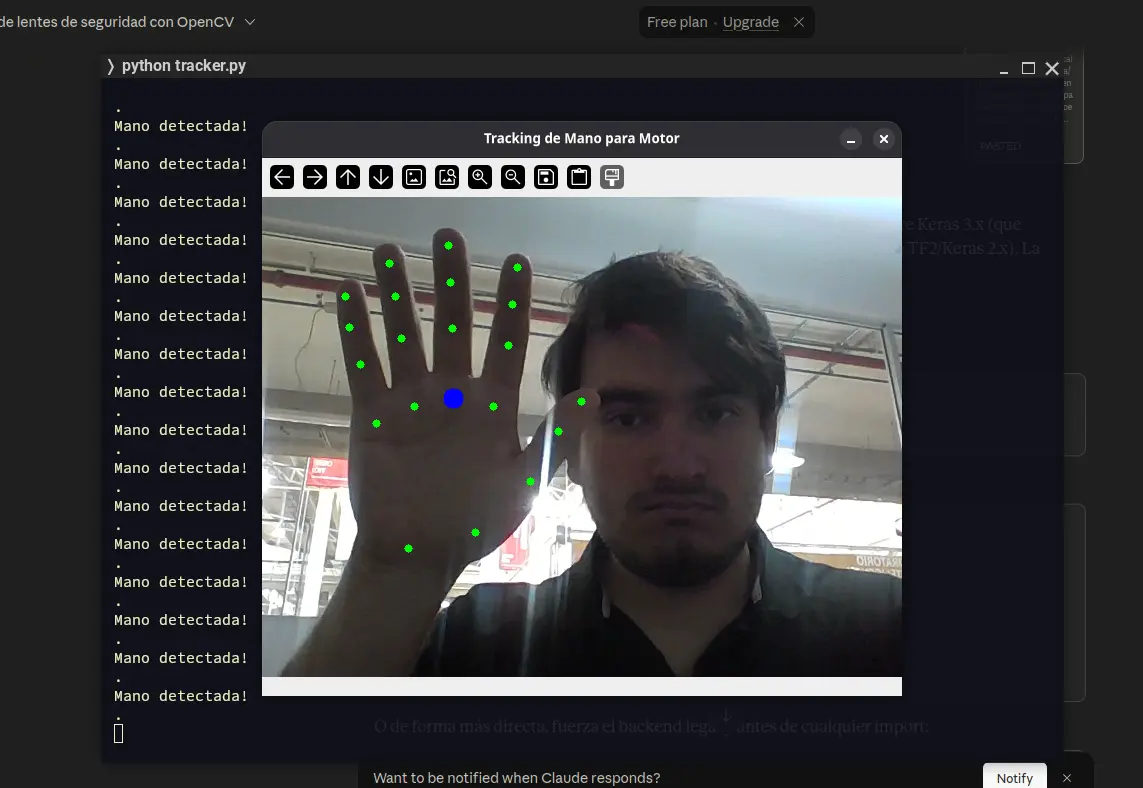Click the python tracker.py terminal title
The image size is (1143, 788).
pyautogui.click(x=184, y=66)
